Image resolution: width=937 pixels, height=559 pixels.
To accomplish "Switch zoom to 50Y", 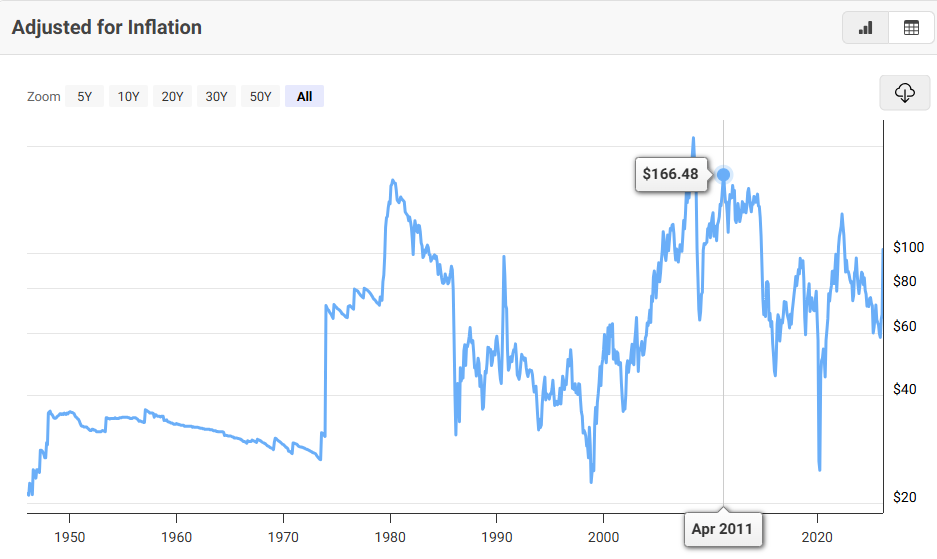I will pyautogui.click(x=260, y=97).
